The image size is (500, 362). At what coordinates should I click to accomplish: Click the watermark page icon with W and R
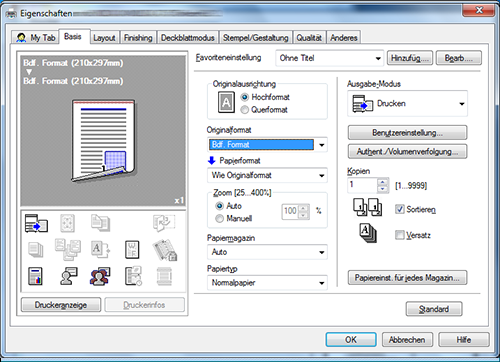[x=132, y=250]
